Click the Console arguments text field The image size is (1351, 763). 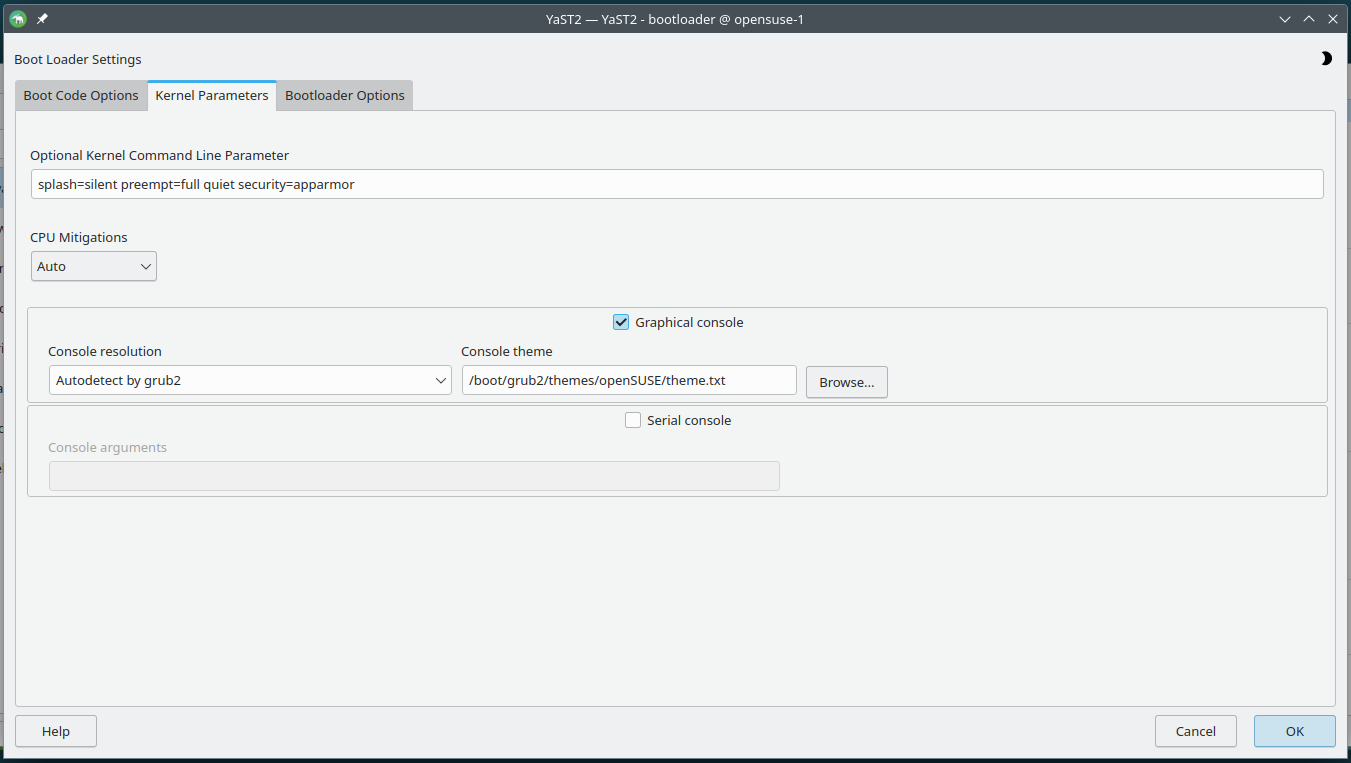tap(414, 476)
